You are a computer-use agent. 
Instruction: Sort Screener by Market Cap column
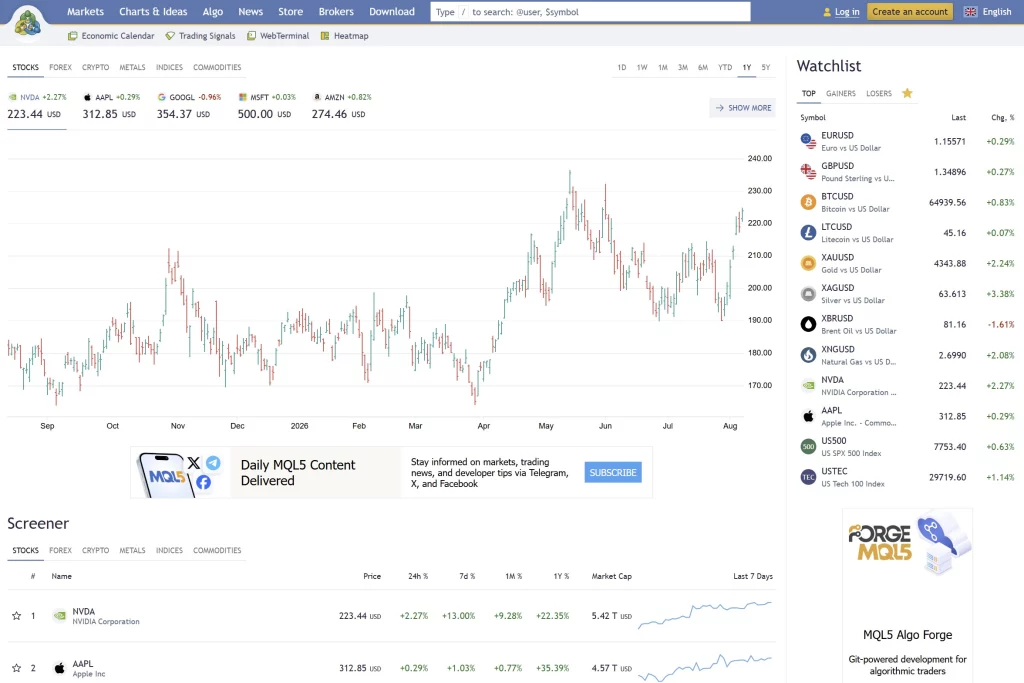(611, 576)
